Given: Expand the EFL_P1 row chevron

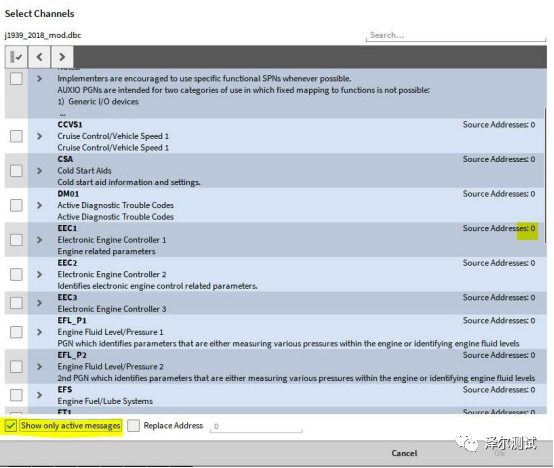Looking at the screenshot, I should 39,332.
